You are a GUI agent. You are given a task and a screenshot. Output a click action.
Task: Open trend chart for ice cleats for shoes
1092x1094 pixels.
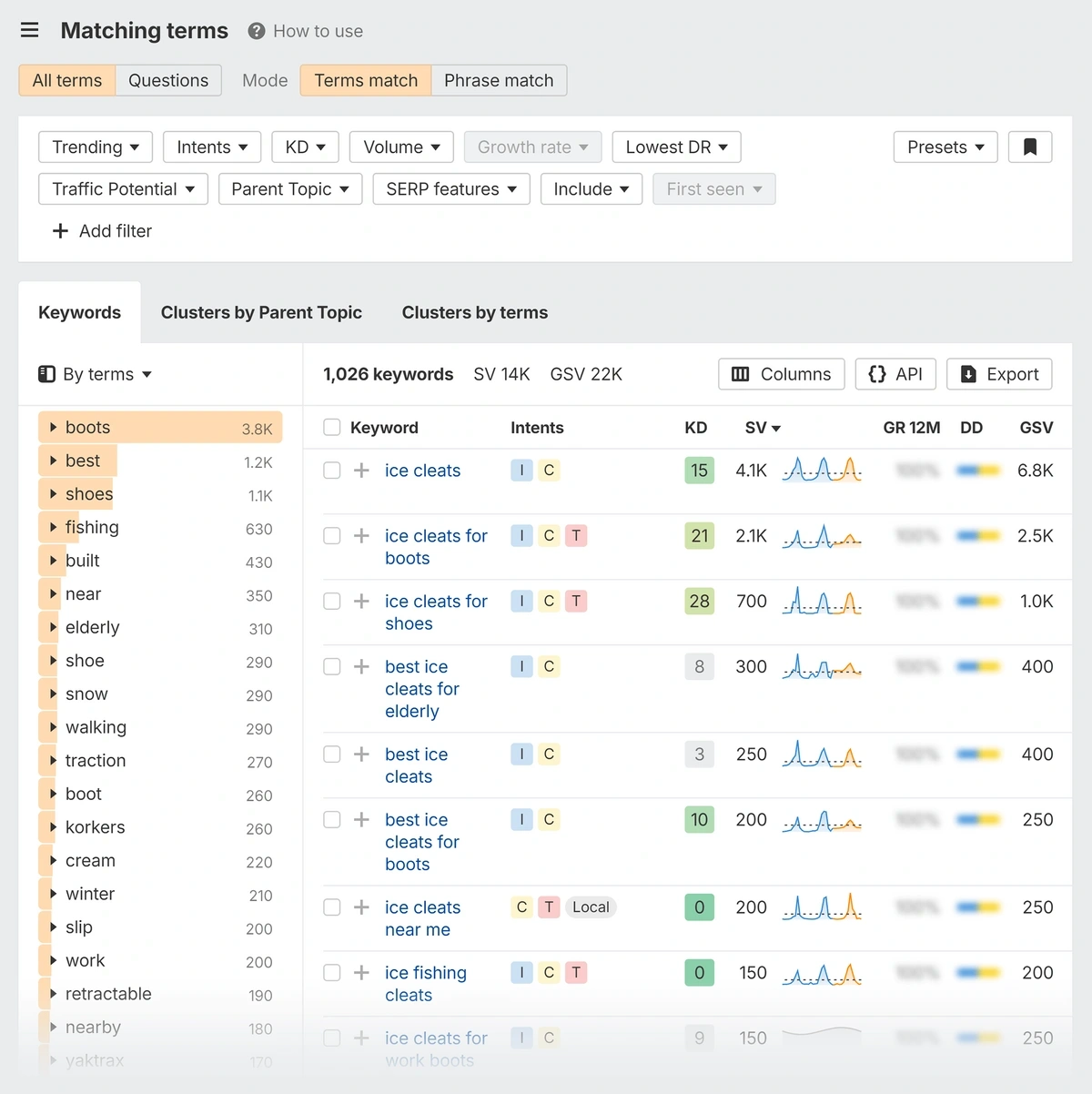(x=822, y=601)
